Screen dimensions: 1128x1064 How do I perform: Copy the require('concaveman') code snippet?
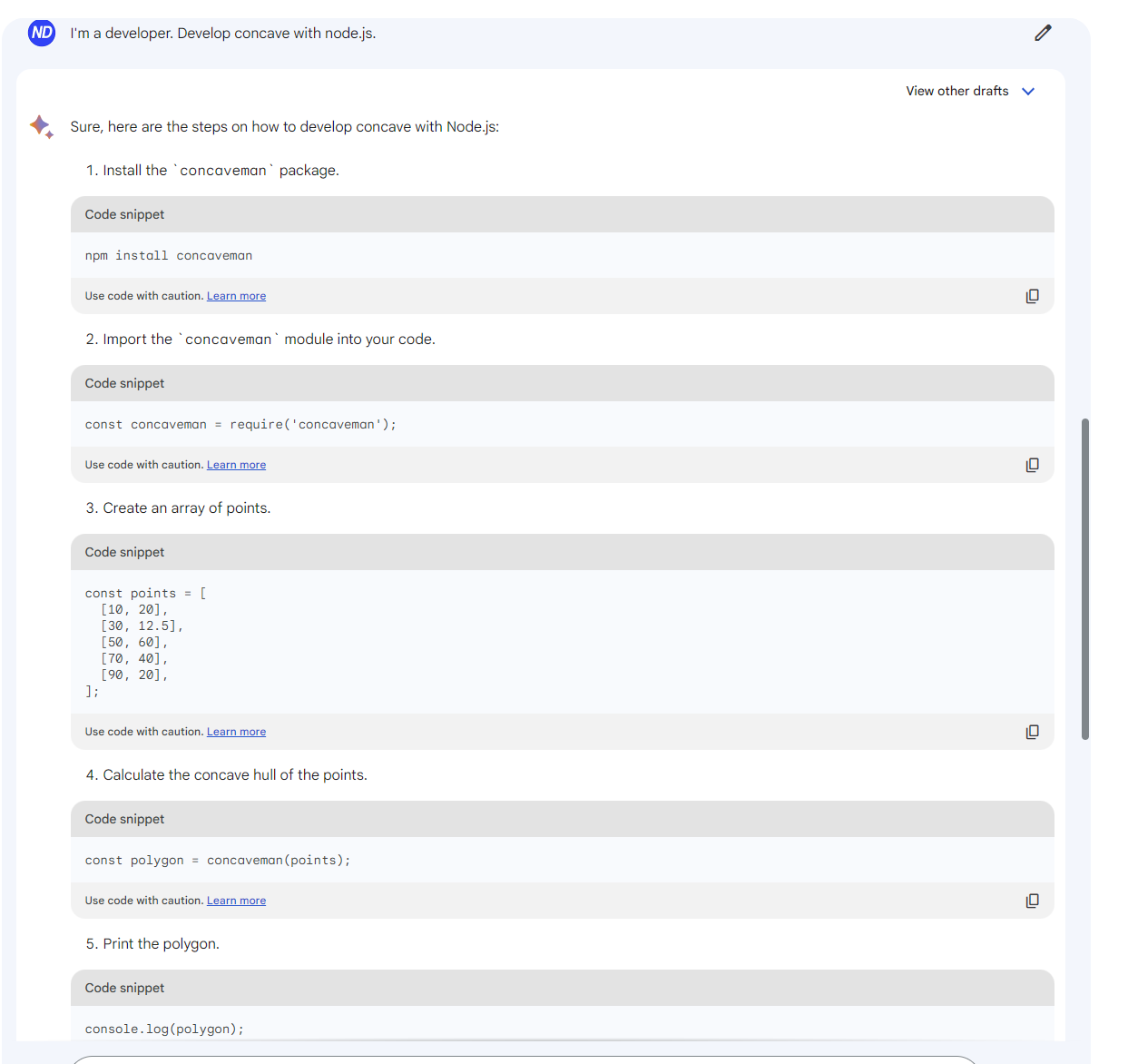1032,465
